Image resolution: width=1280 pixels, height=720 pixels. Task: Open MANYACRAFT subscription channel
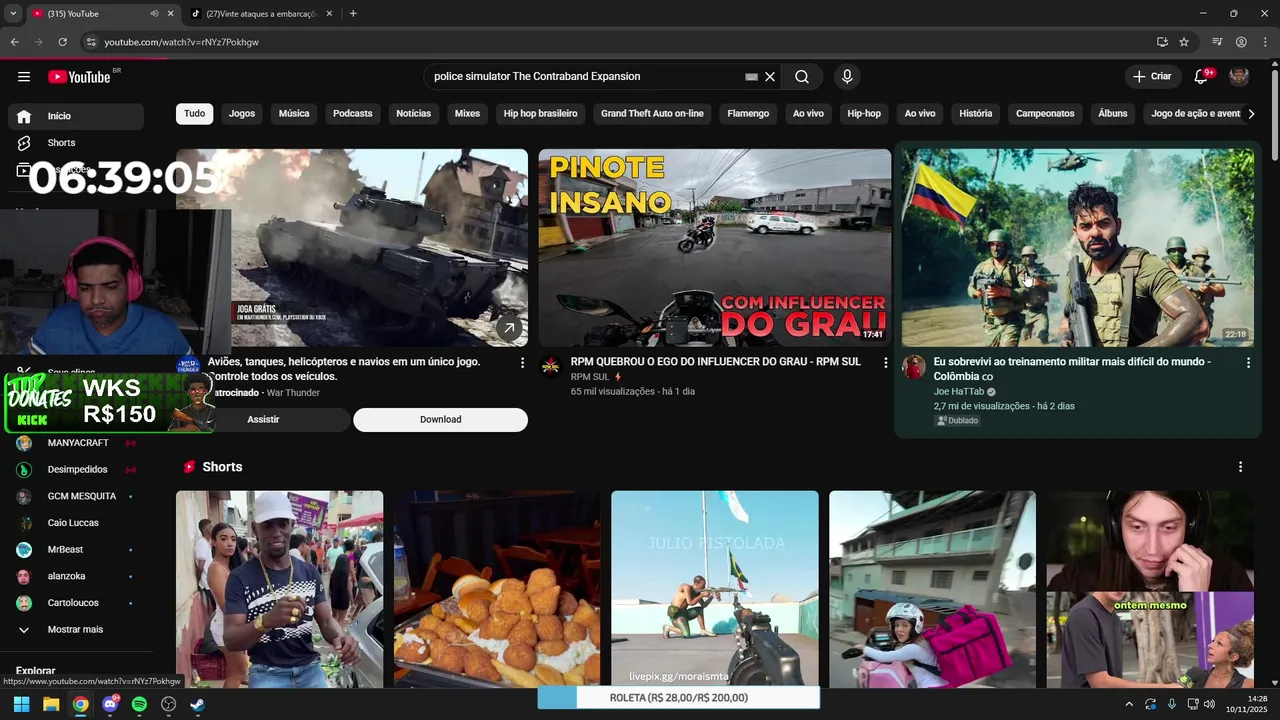click(76, 443)
